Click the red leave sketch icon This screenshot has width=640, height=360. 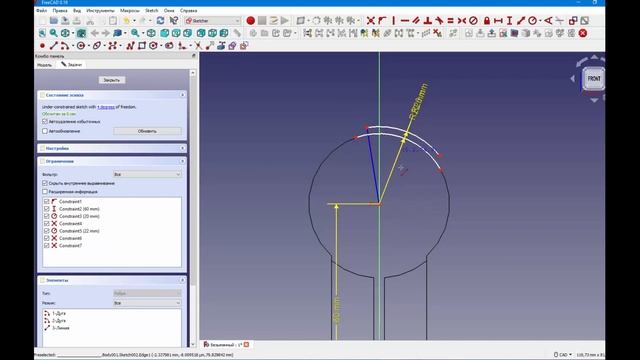[x=583, y=33]
